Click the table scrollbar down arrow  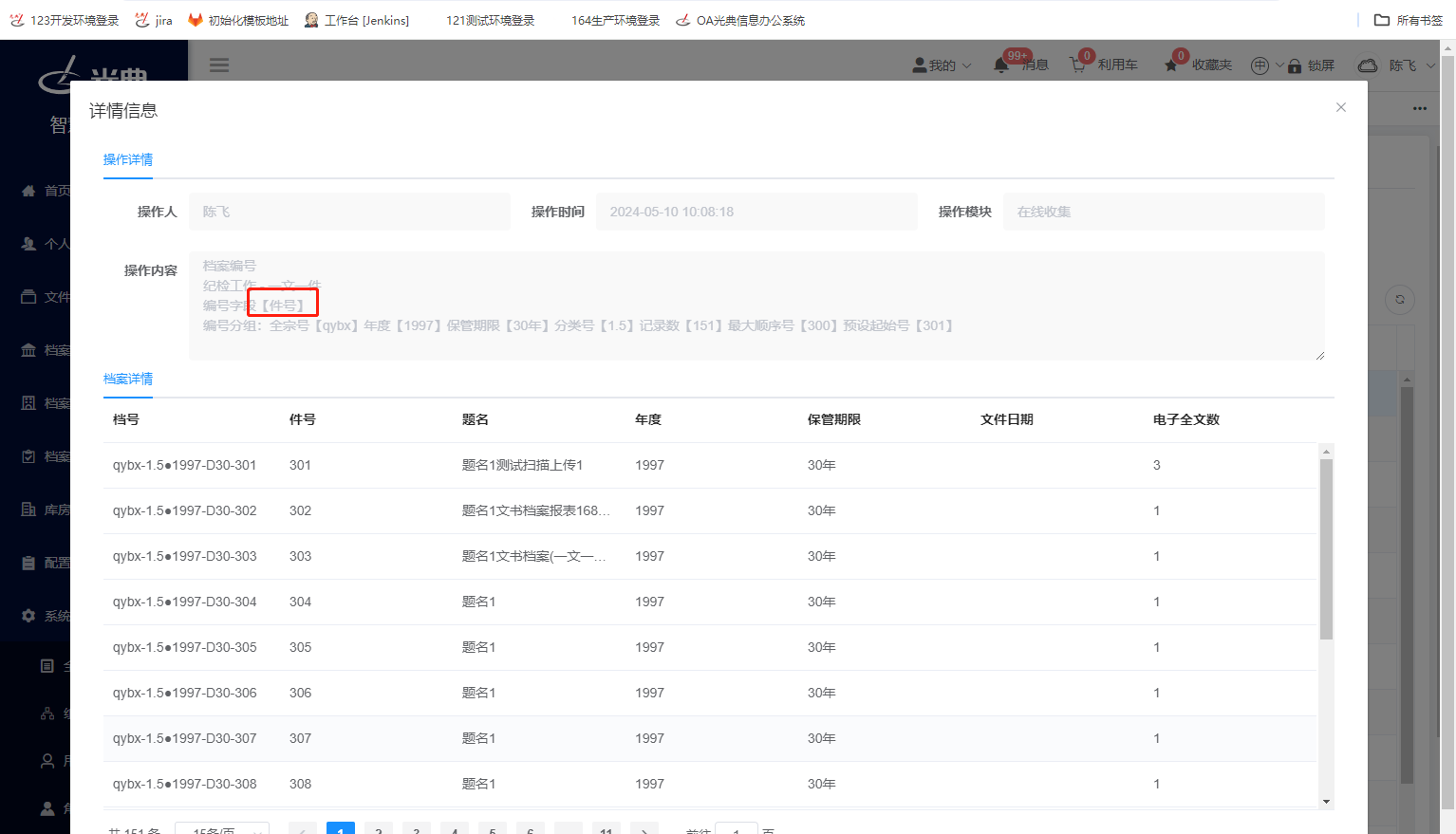[1326, 802]
